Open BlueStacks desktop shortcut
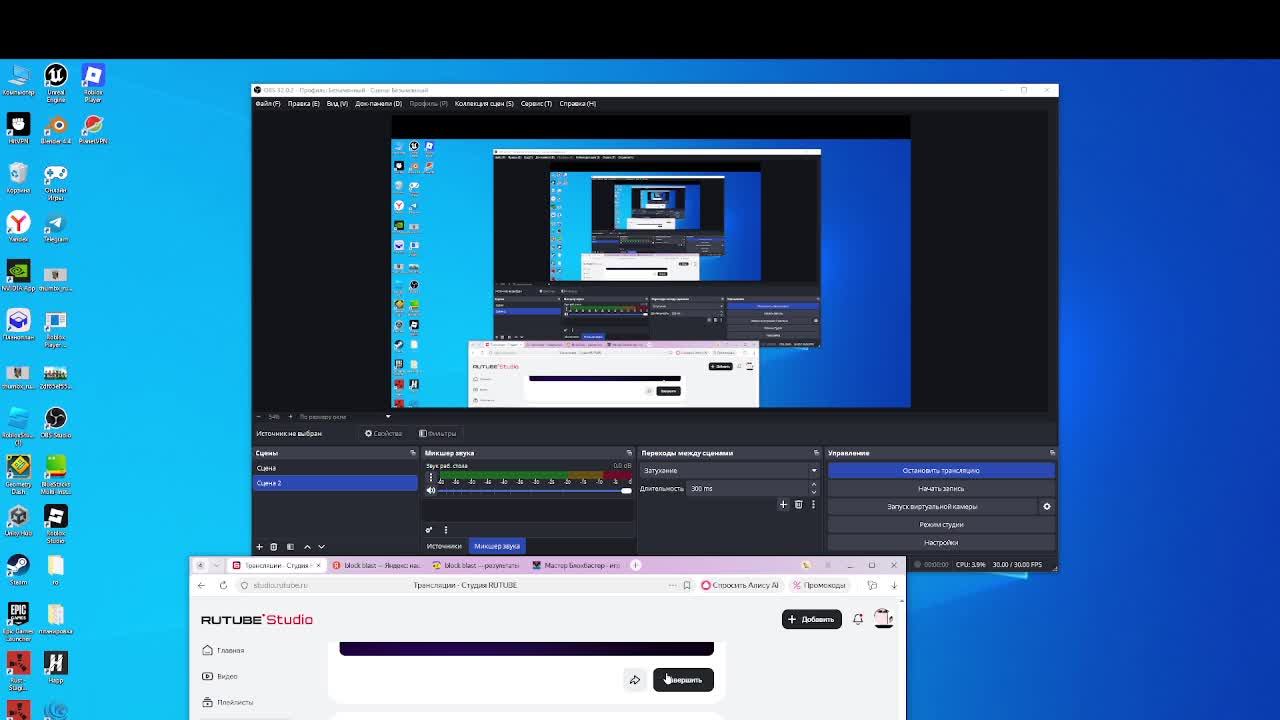Image resolution: width=1280 pixels, height=720 pixels. (x=56, y=474)
